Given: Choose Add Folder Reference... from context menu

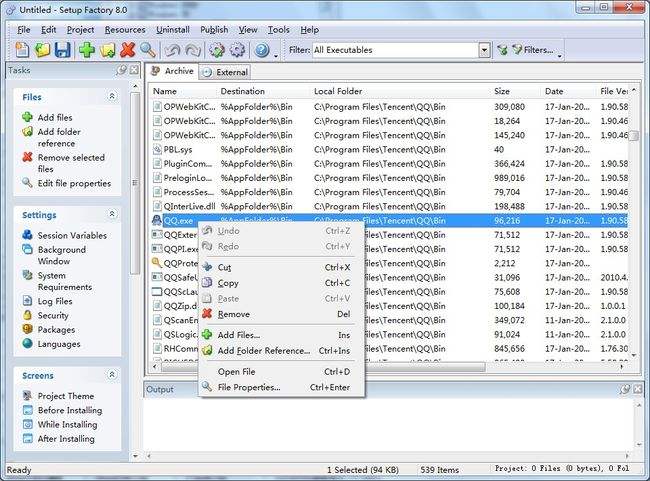Looking at the screenshot, I should coord(282,351).
